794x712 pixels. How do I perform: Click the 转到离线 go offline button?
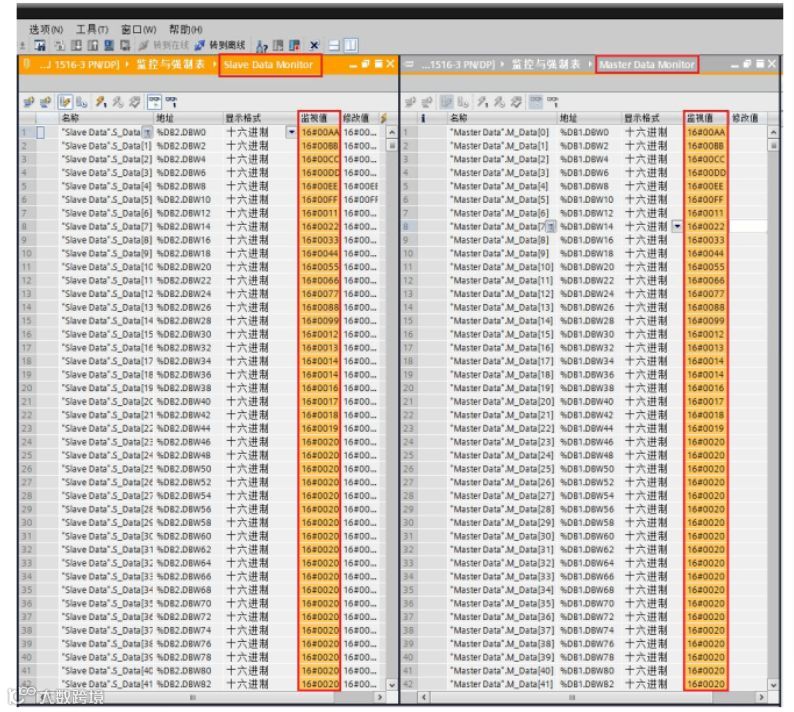tap(220, 46)
